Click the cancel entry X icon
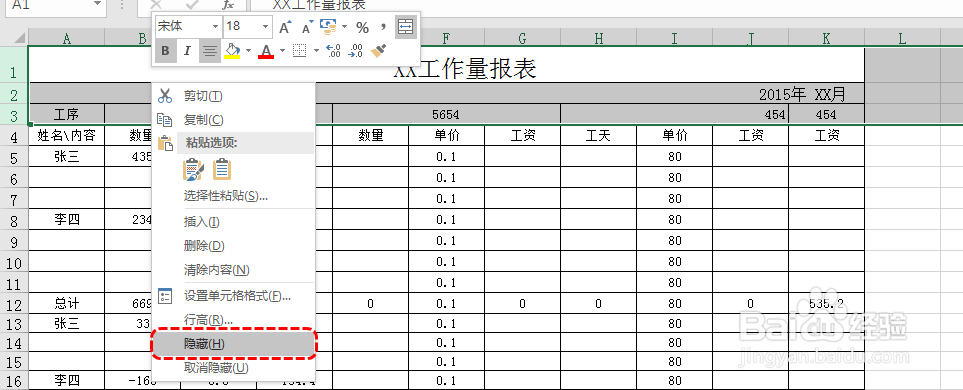Viewport: 963px width, 390px height. pyautogui.click(x=156, y=4)
